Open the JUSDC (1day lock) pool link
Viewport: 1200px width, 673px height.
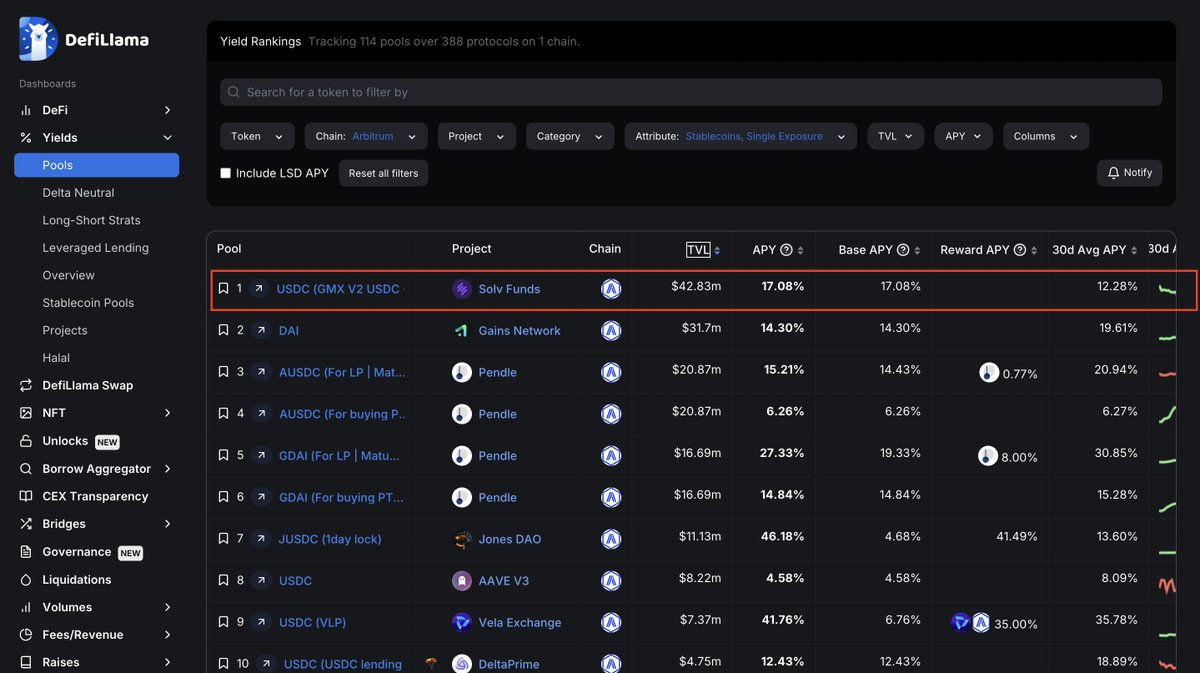(x=330, y=539)
